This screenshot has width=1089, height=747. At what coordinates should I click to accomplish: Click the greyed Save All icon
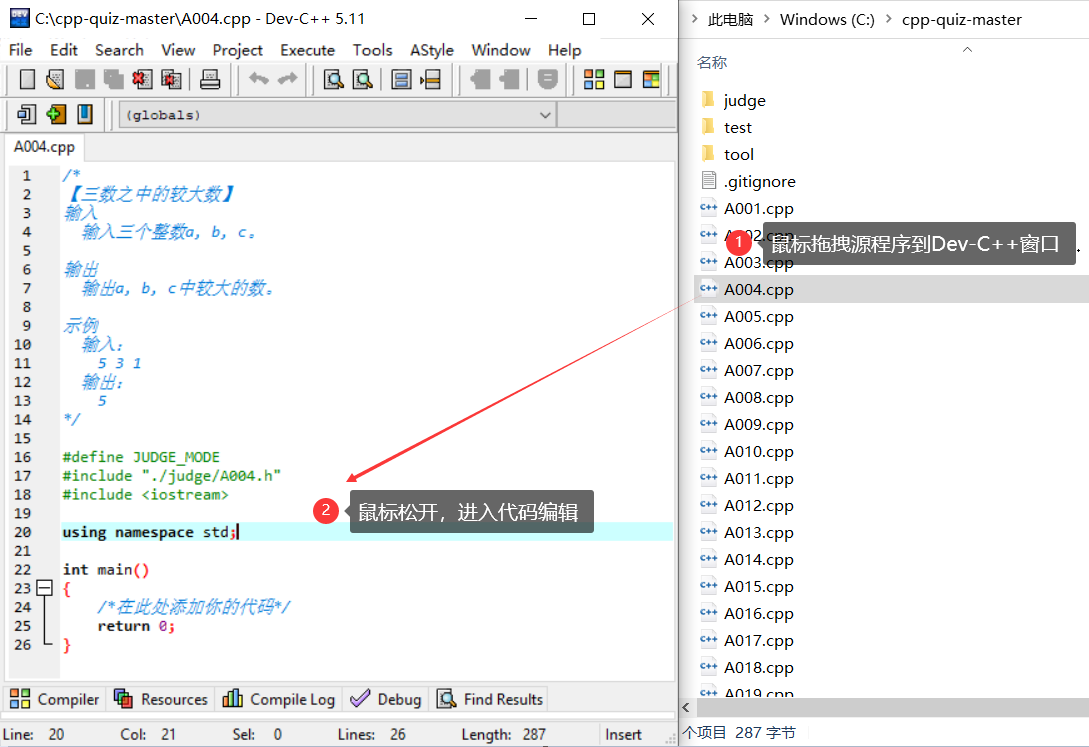pos(113,79)
